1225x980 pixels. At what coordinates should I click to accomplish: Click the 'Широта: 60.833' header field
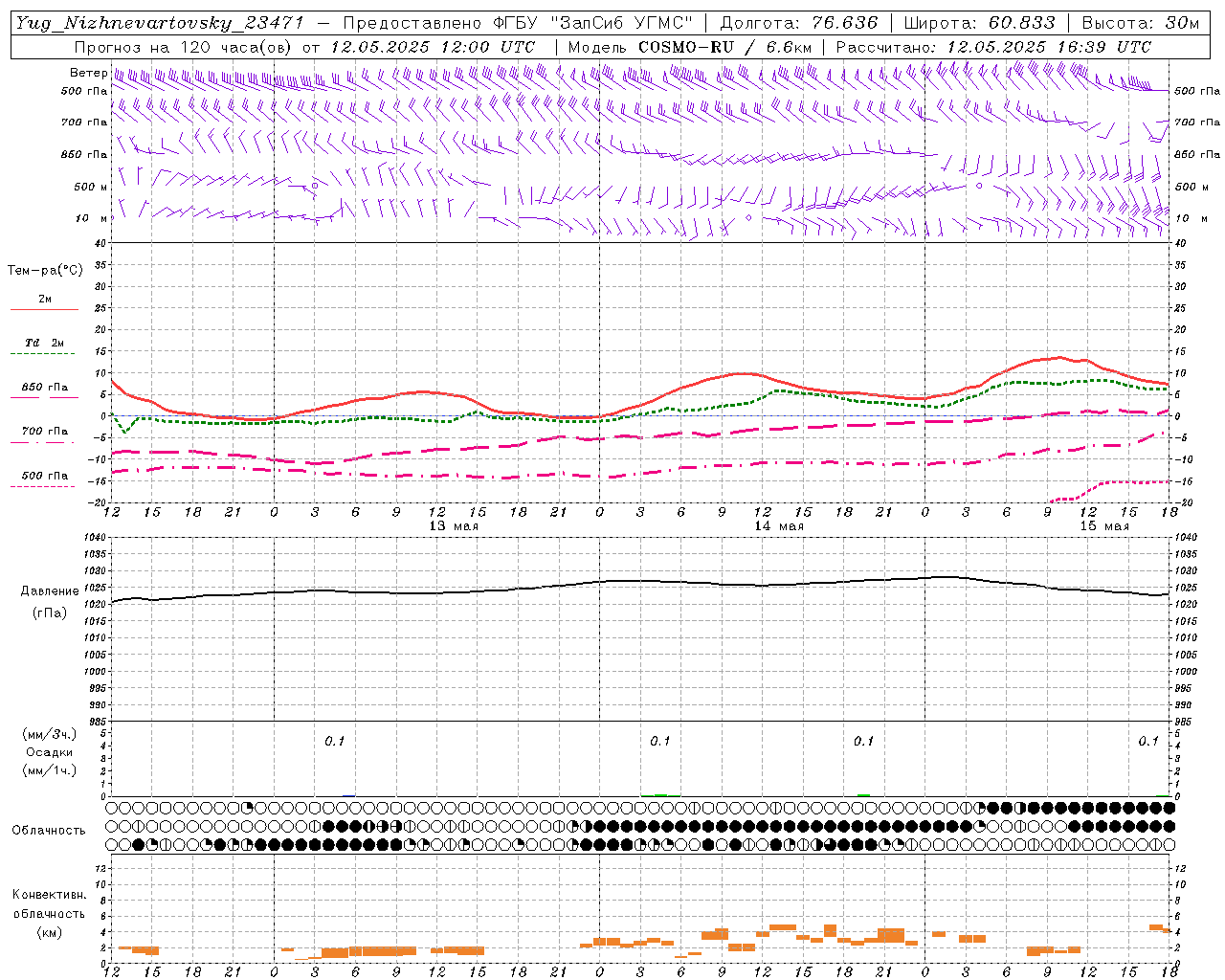(979, 23)
